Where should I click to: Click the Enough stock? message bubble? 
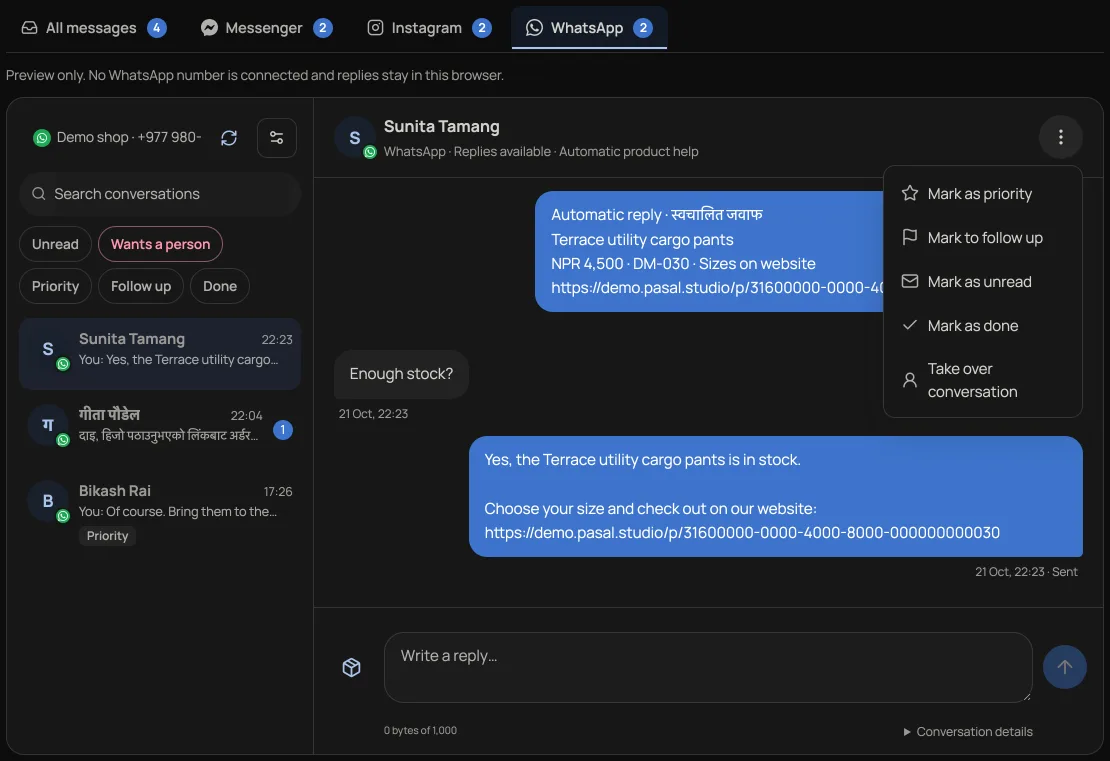tap(401, 374)
